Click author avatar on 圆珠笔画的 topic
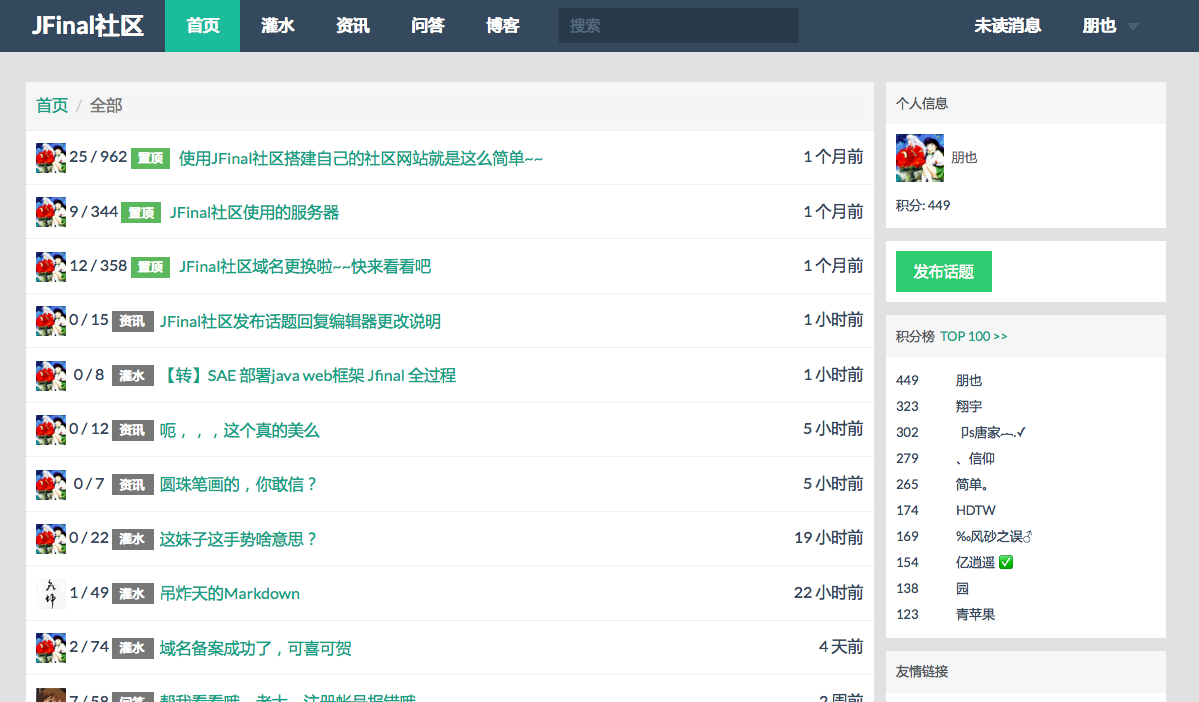The image size is (1199, 702). pyautogui.click(x=51, y=485)
